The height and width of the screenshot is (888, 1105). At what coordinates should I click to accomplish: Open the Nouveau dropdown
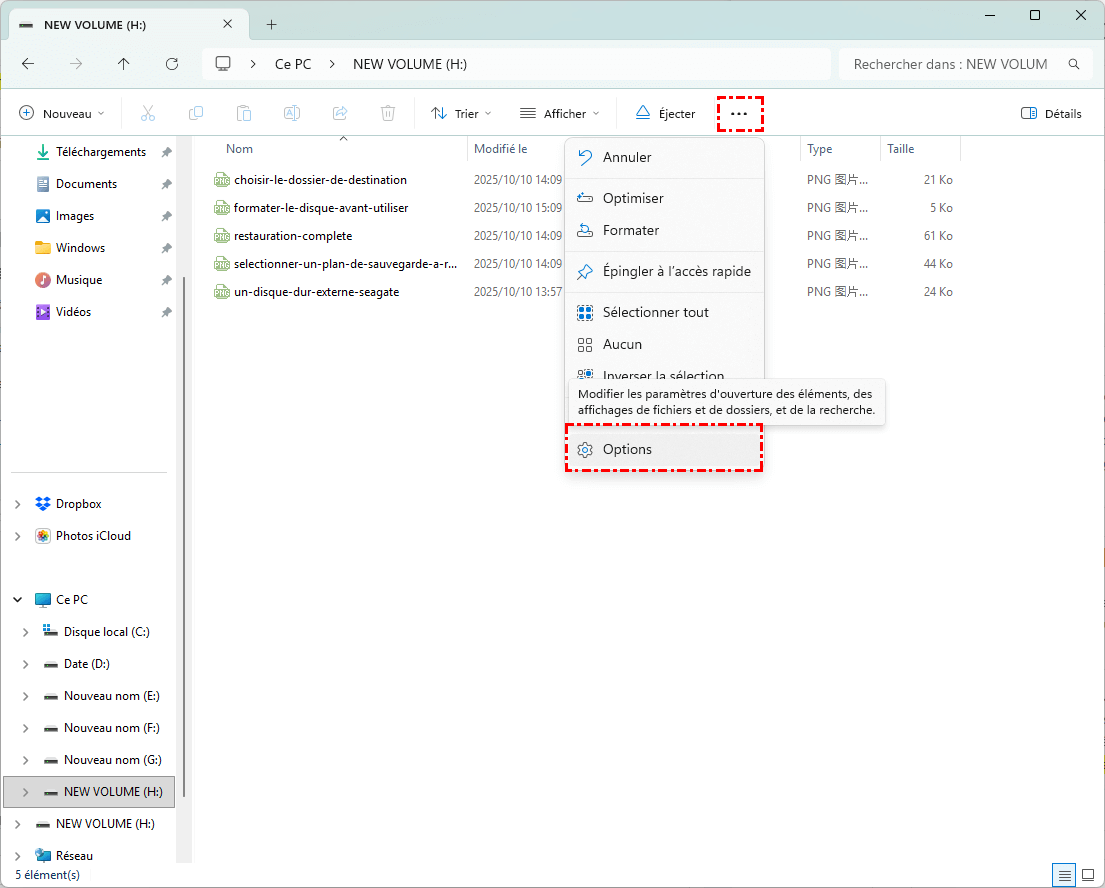[62, 114]
